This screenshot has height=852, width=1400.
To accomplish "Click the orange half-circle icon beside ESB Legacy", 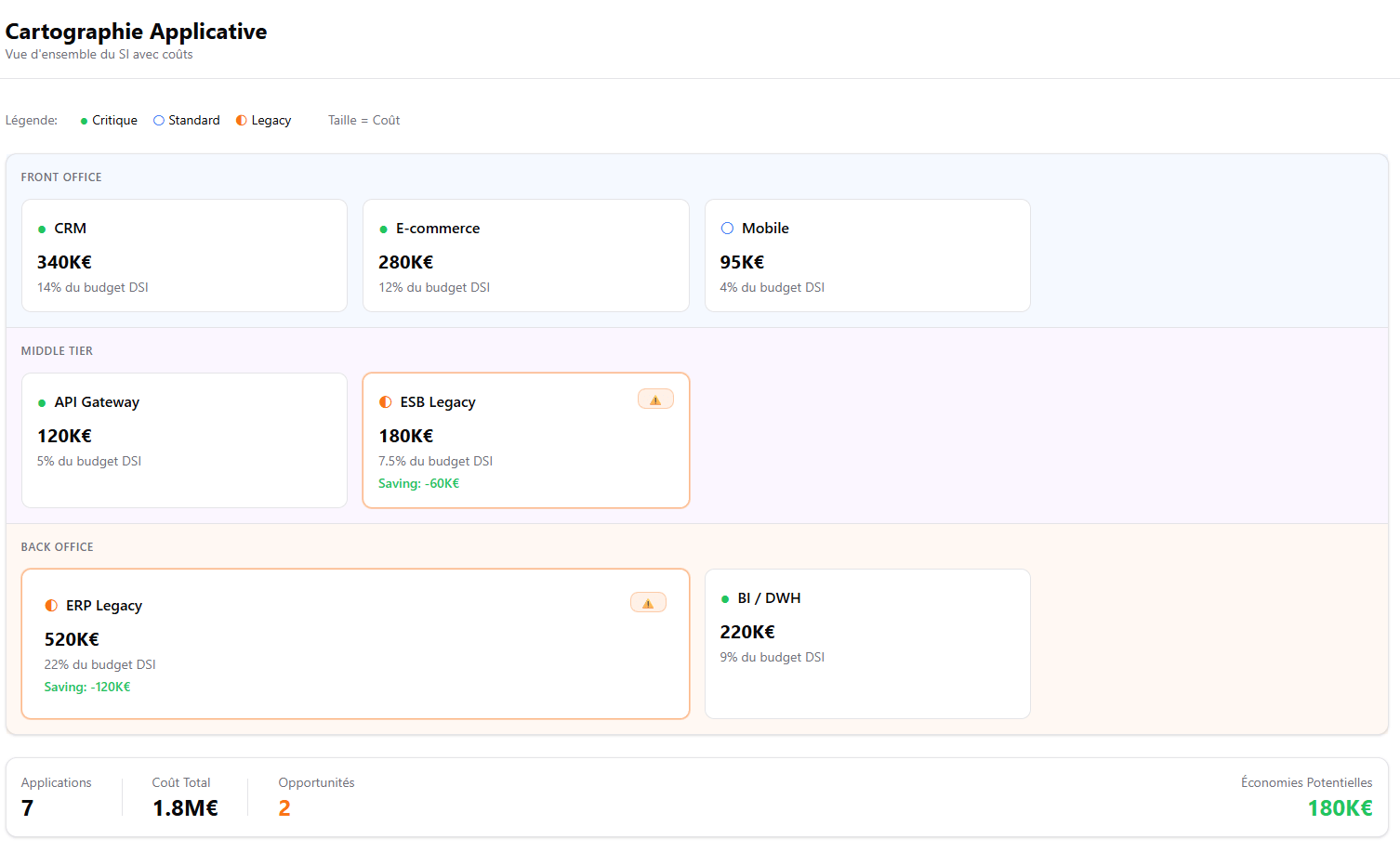I will pos(386,402).
